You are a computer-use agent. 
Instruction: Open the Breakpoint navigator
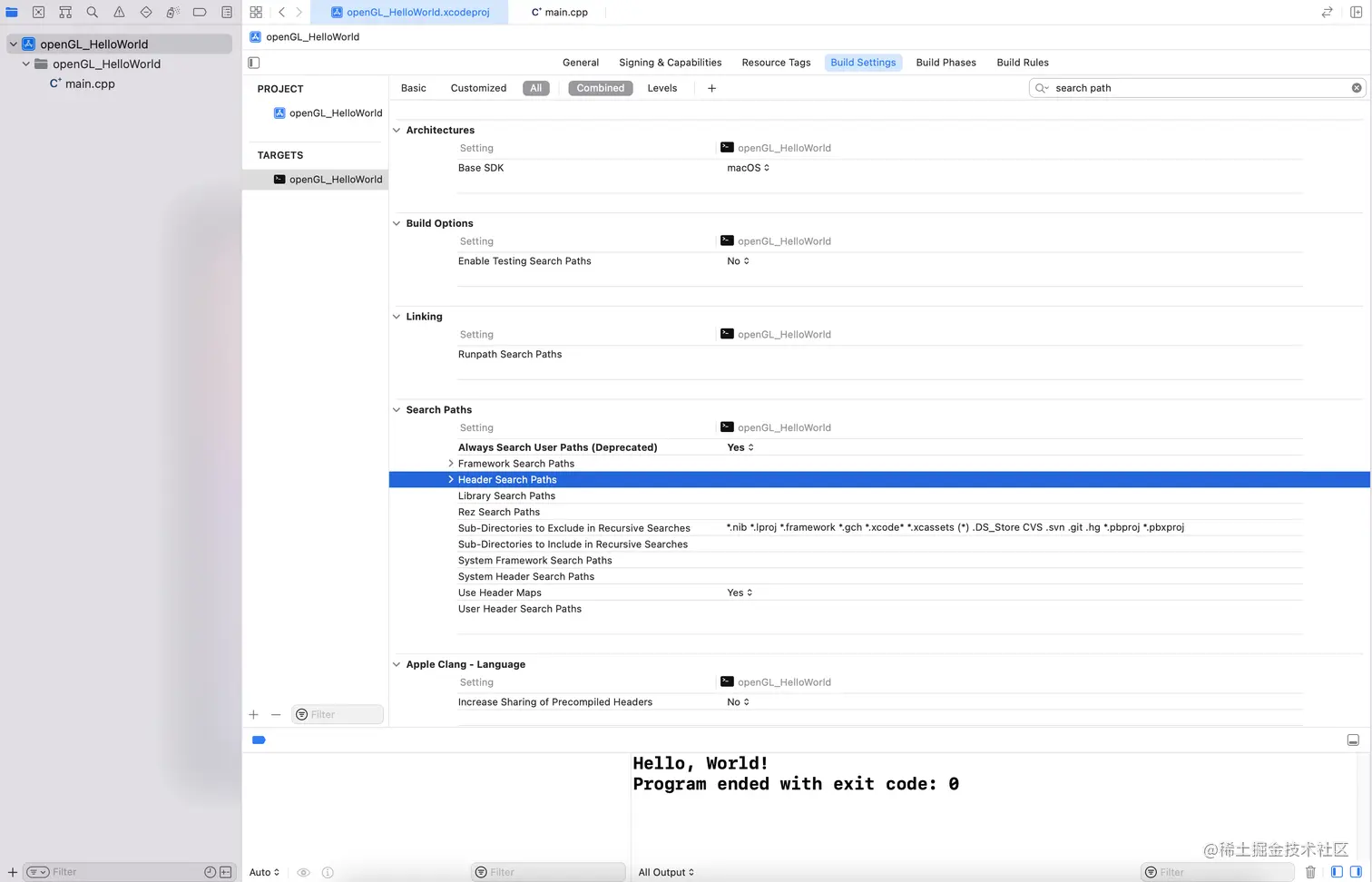pyautogui.click(x=200, y=13)
